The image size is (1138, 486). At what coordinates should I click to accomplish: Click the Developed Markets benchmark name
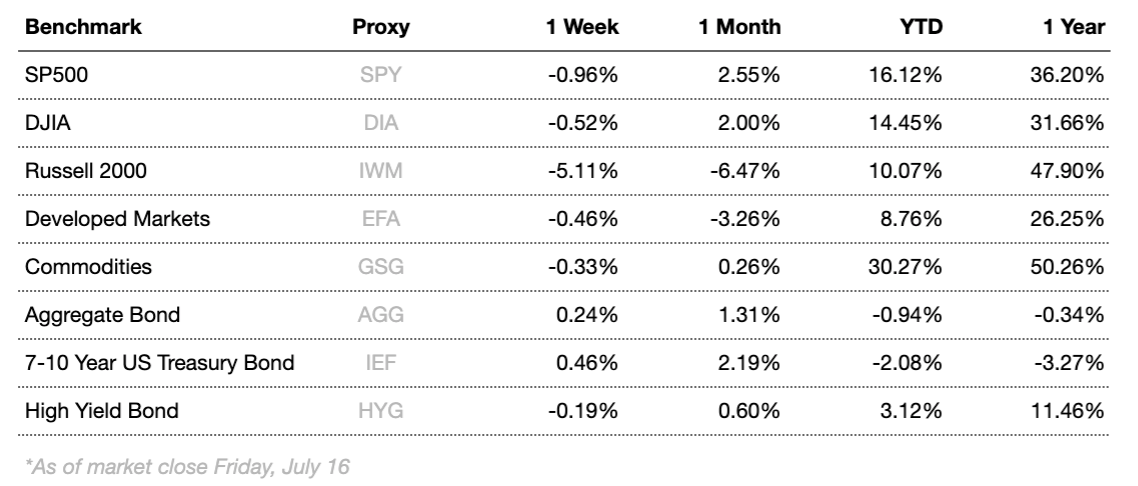116,219
